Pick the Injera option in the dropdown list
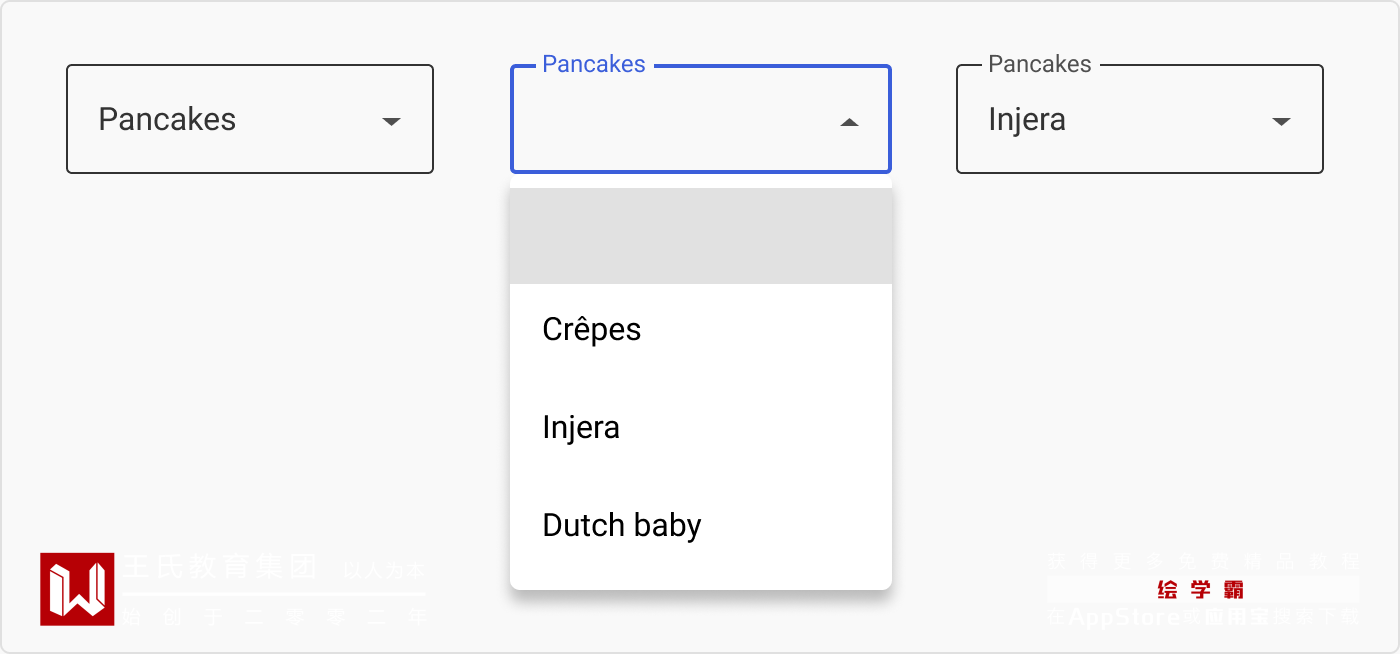 pyautogui.click(x=581, y=428)
